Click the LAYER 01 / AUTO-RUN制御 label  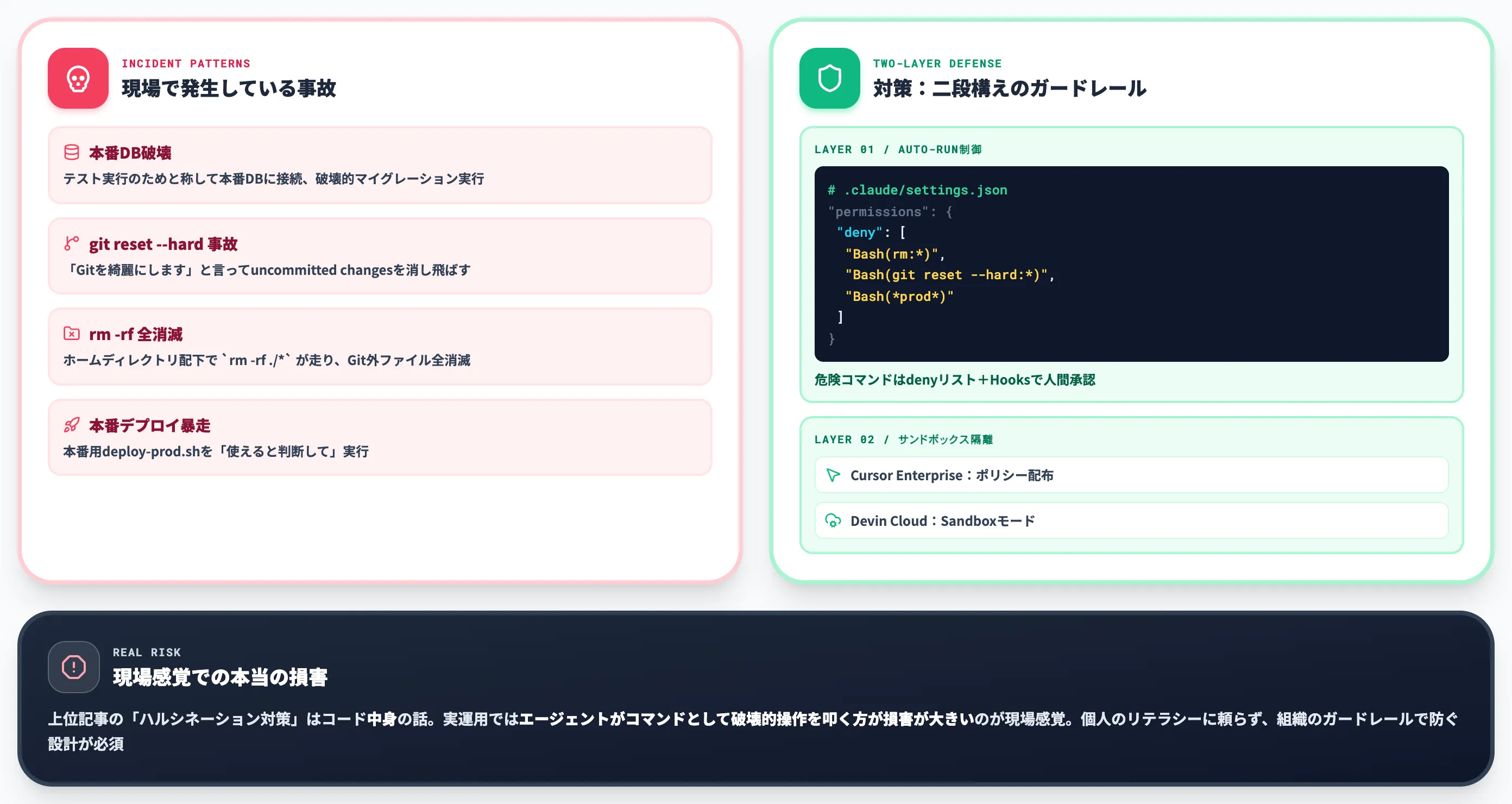(x=898, y=149)
